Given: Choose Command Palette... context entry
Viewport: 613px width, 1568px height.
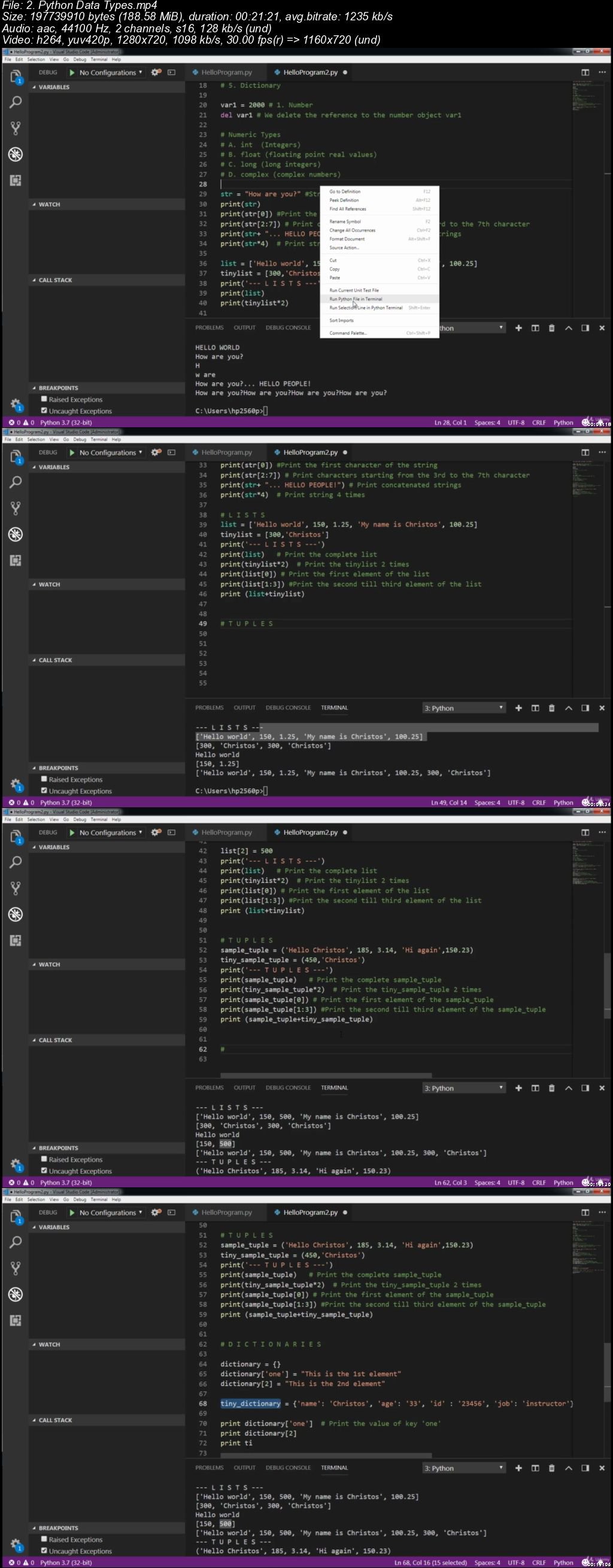Looking at the screenshot, I should 379,333.
